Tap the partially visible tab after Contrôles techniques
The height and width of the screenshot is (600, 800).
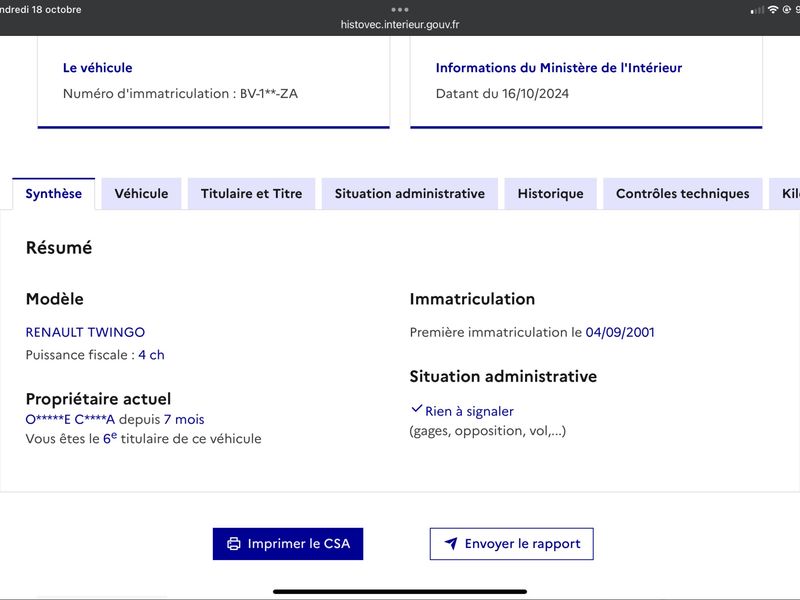tap(786, 194)
